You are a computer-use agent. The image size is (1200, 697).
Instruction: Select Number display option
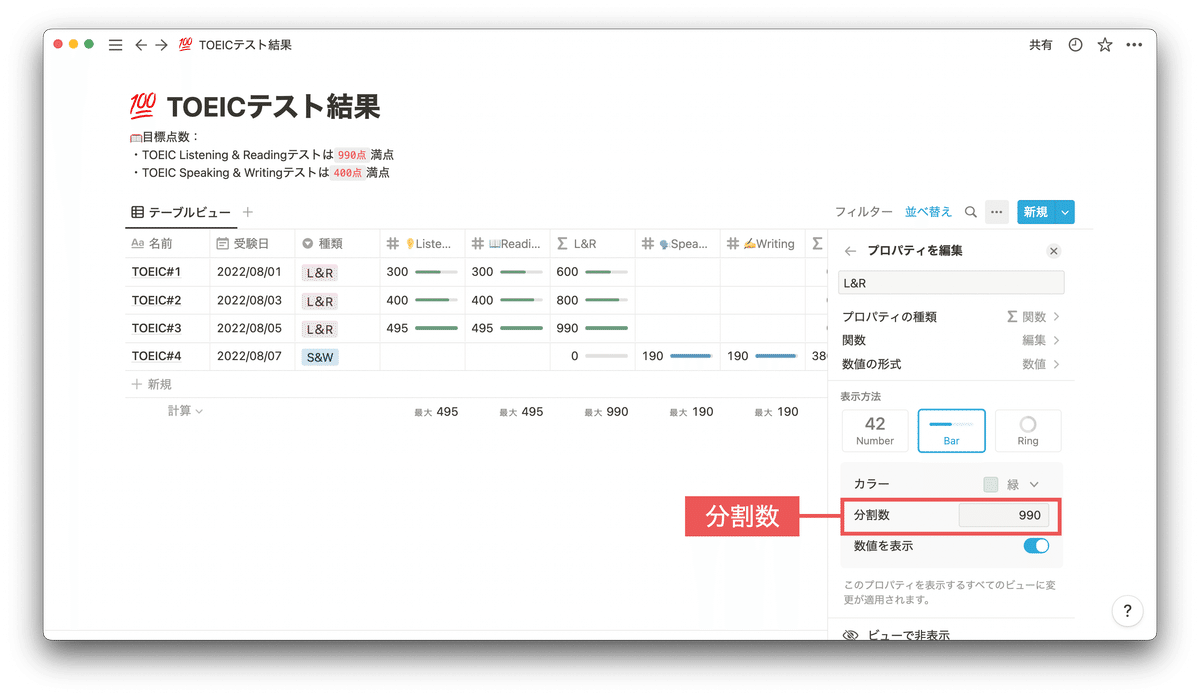click(x=875, y=431)
